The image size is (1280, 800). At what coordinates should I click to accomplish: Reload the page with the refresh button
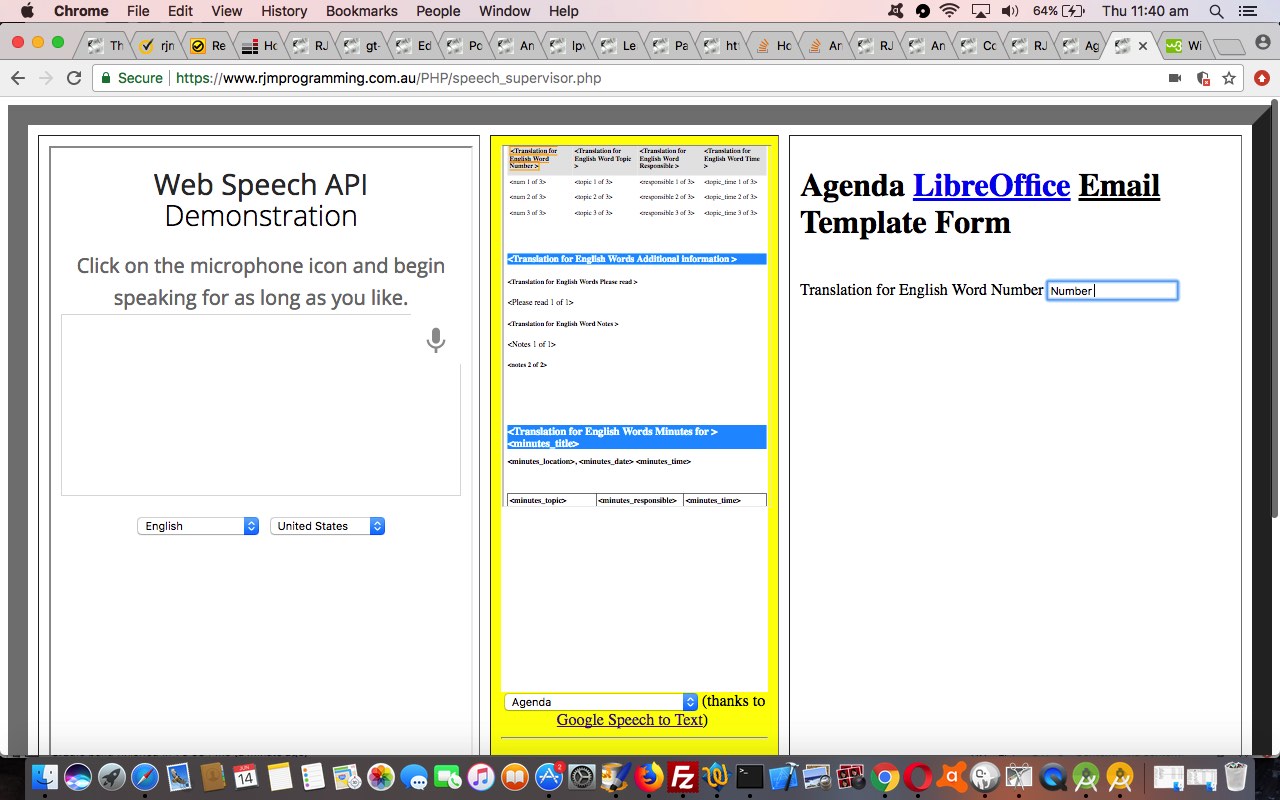[73, 78]
